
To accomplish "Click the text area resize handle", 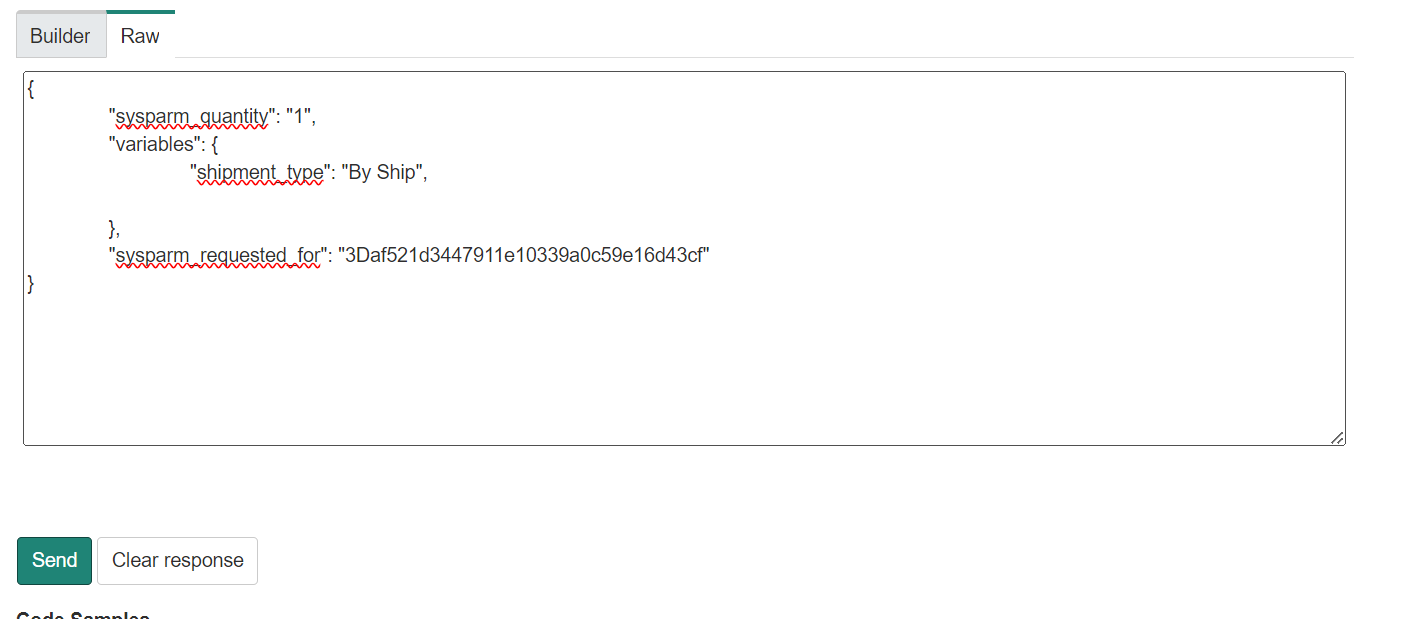I will coord(1337,437).
